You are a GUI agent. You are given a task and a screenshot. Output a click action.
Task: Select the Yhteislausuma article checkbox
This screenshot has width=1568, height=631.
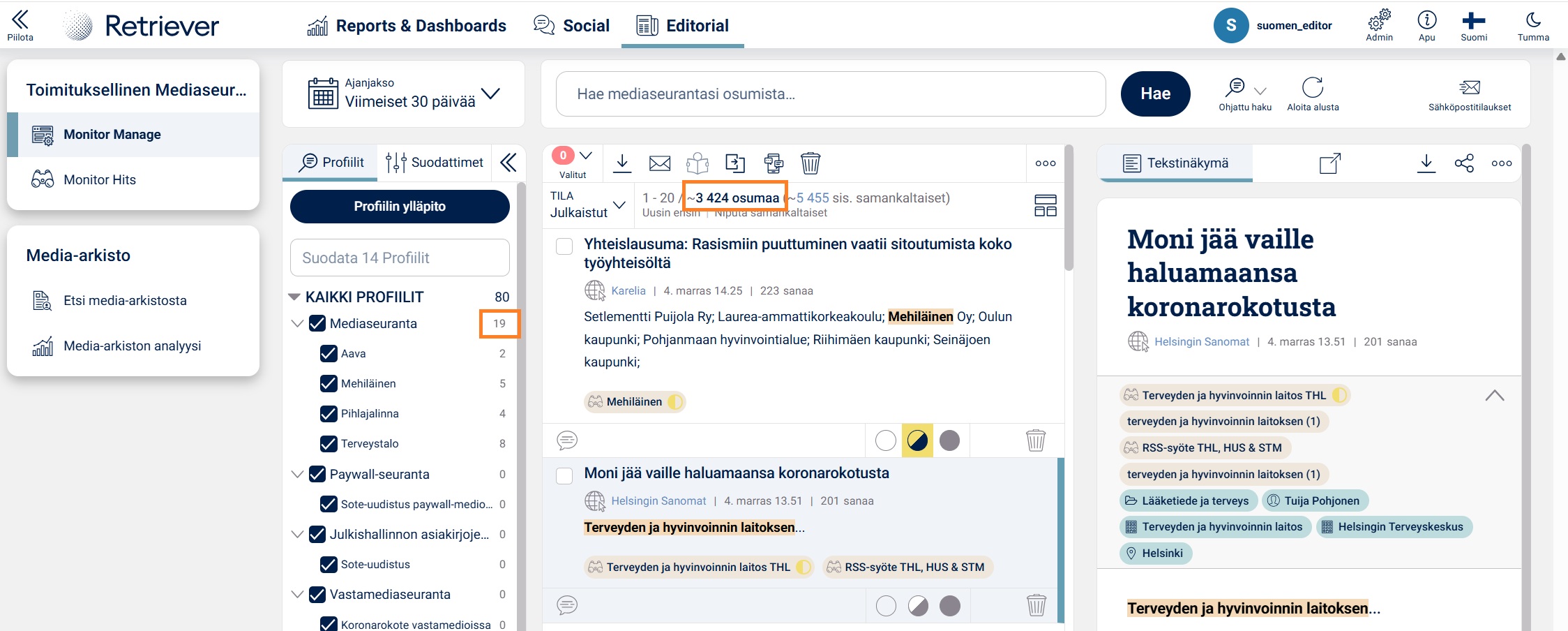(x=564, y=246)
